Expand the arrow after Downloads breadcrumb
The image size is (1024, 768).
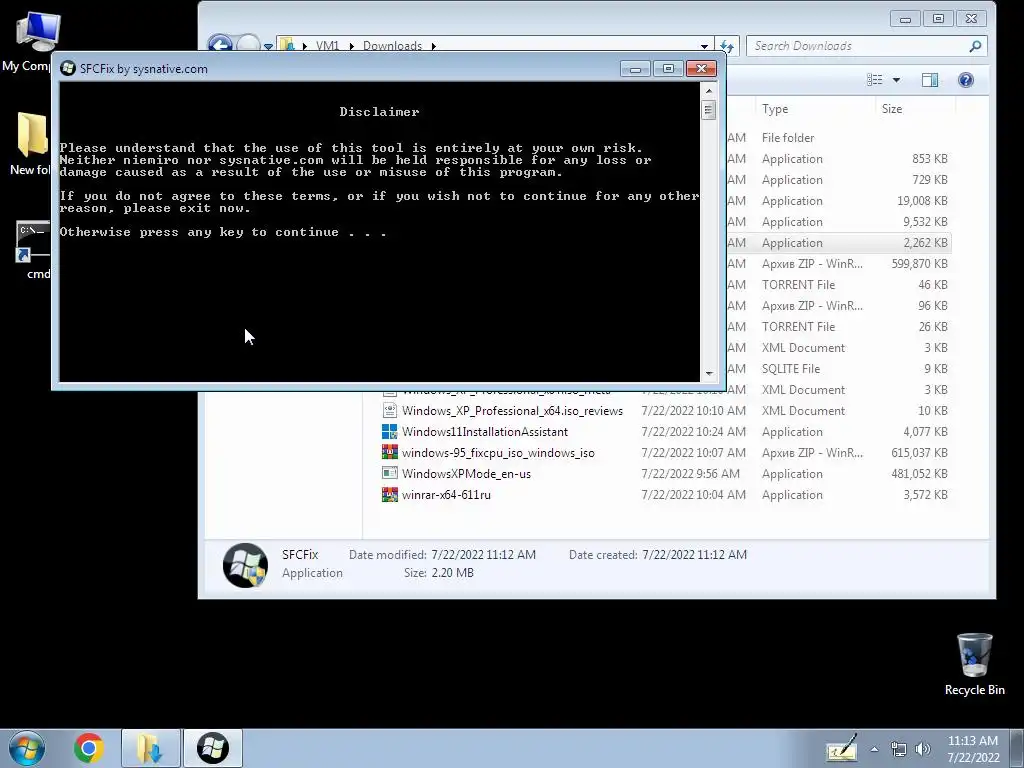[x=434, y=46]
